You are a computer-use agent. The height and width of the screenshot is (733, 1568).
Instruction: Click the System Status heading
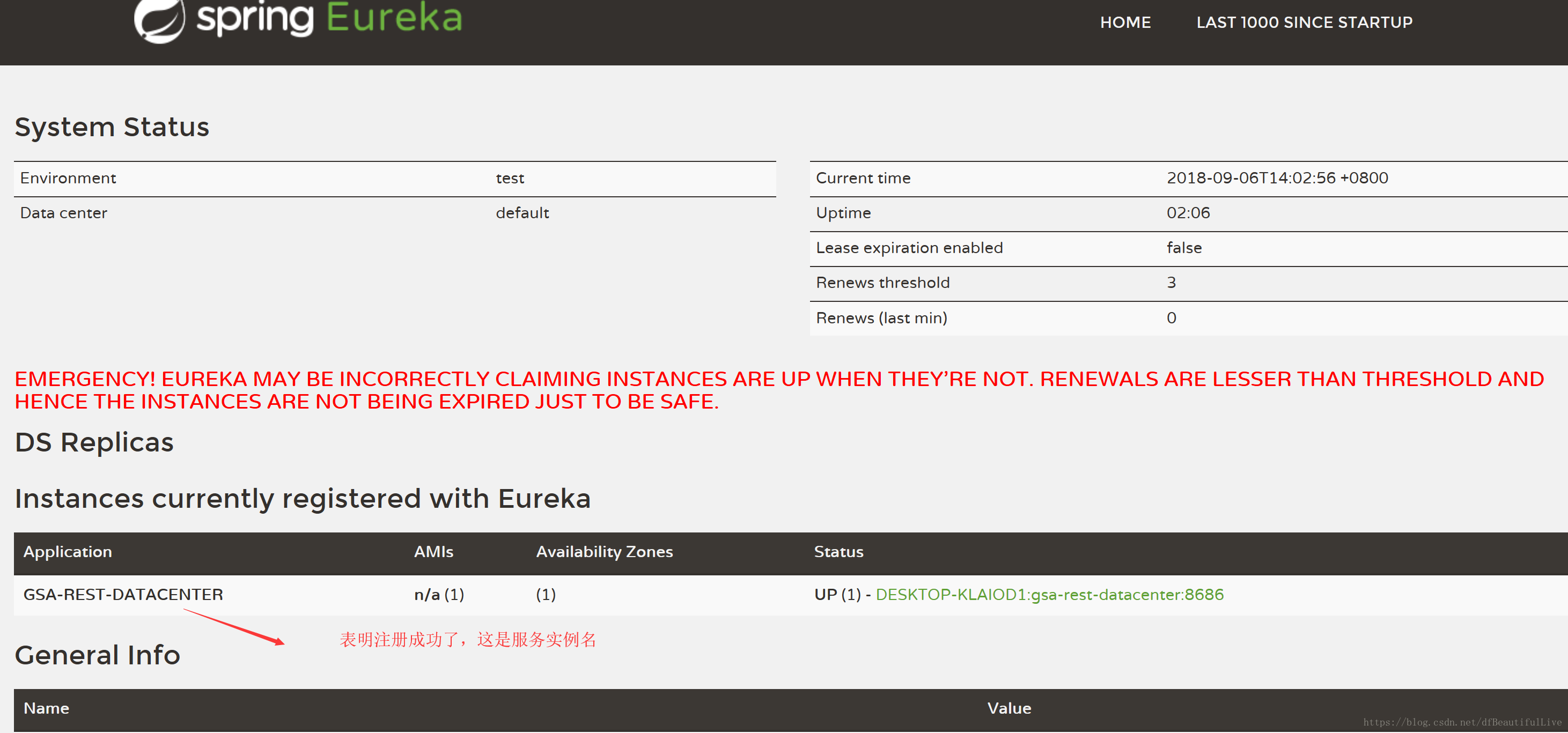[x=112, y=127]
